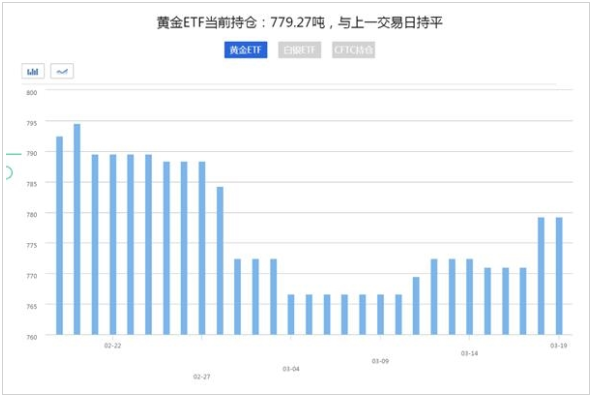594x396 pixels.
Task: Click the 03-04 date label
Action: point(291,369)
